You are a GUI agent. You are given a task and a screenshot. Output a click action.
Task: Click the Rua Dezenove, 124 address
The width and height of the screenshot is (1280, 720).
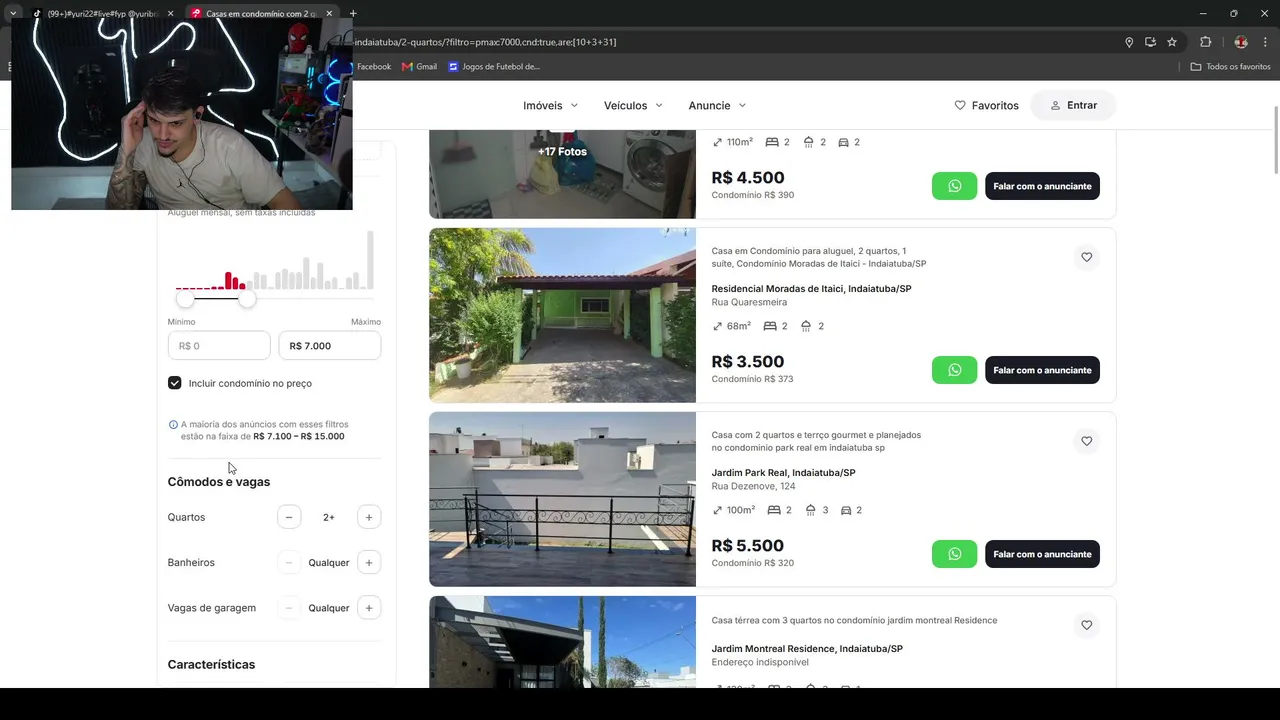click(753, 486)
